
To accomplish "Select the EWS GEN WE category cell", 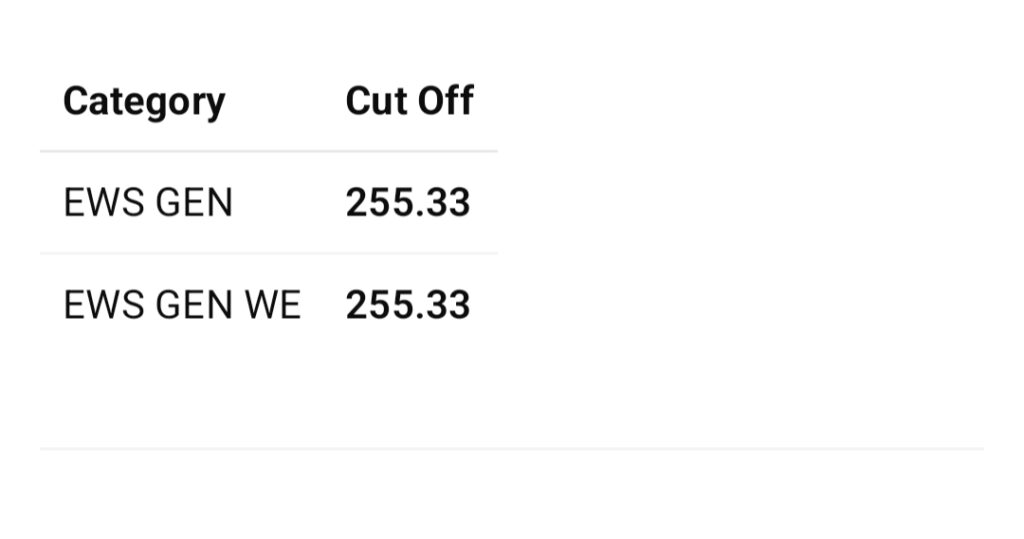I will pos(182,305).
